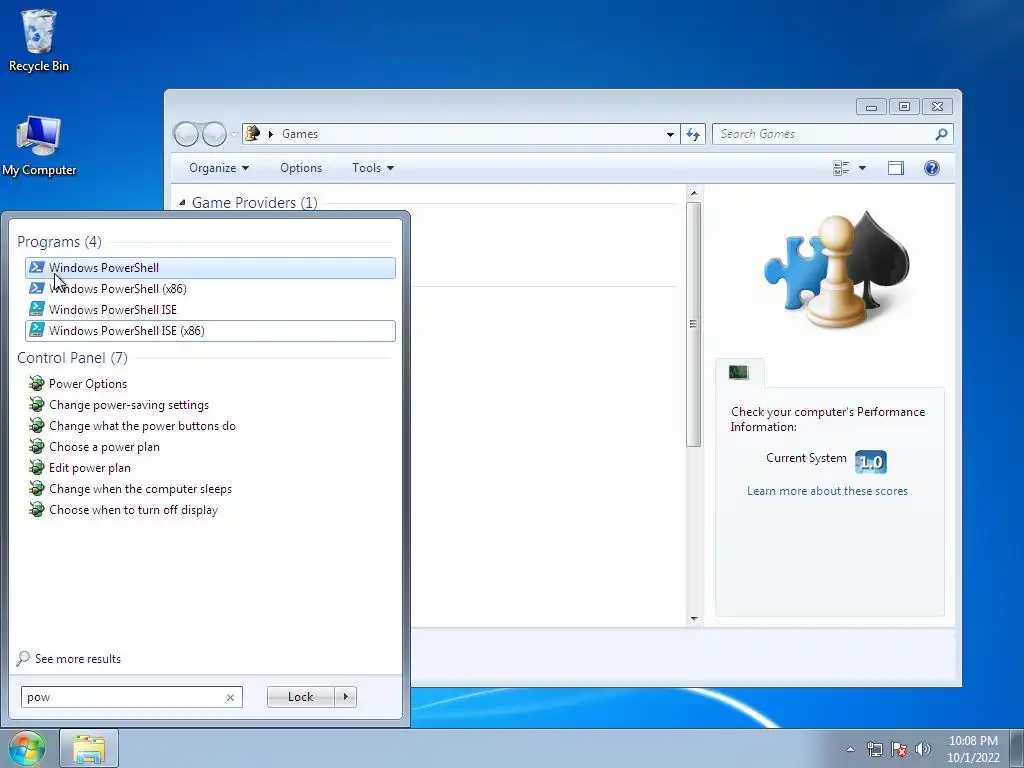Click scroll up arrow in Games list
The image size is (1024, 768).
pos(694,193)
